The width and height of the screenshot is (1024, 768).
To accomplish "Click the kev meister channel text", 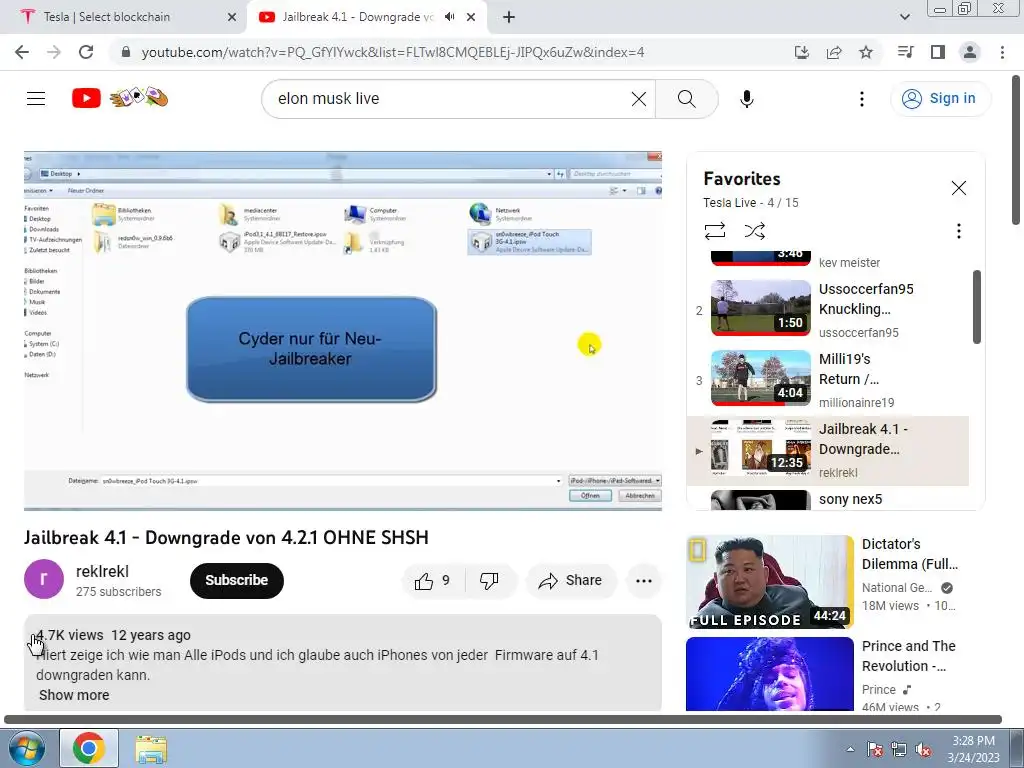I will click(849, 263).
